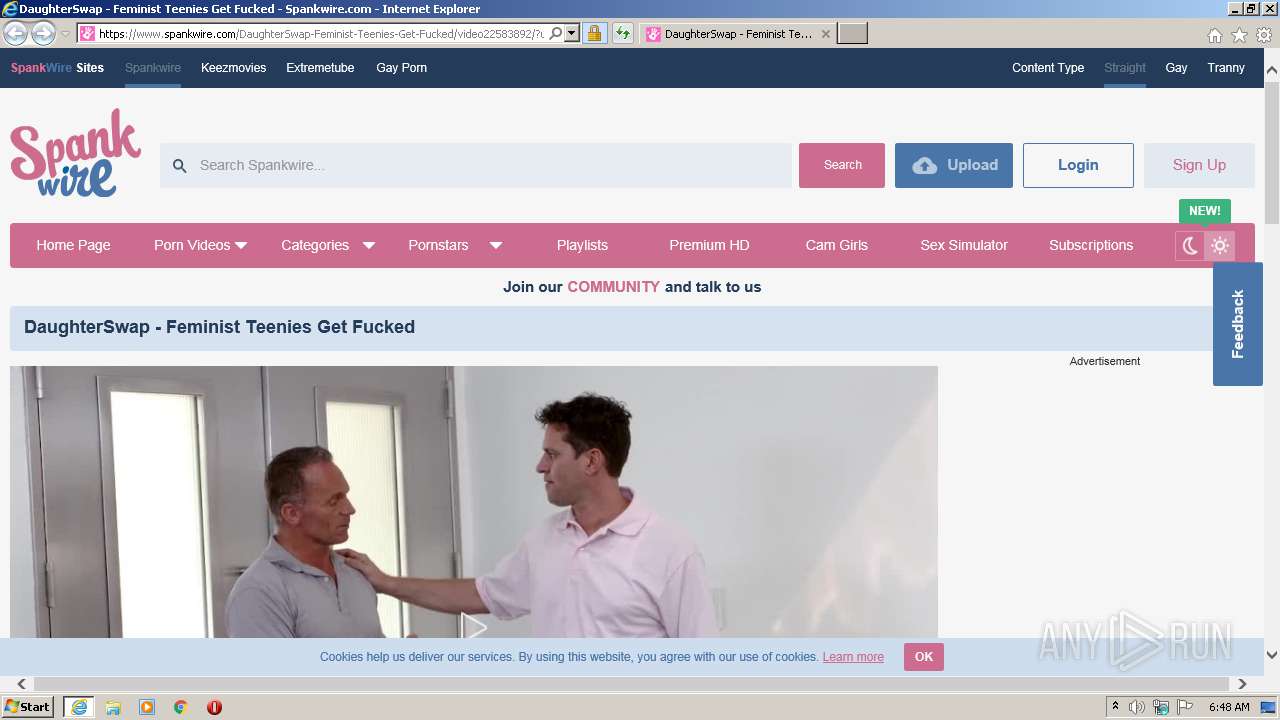Follow the COMMUNITY link

coord(613,287)
